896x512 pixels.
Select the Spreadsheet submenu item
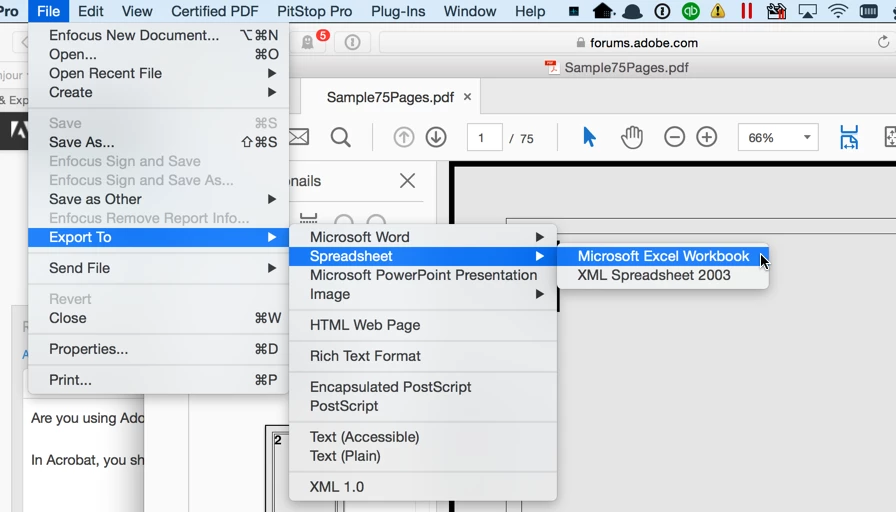pos(423,256)
